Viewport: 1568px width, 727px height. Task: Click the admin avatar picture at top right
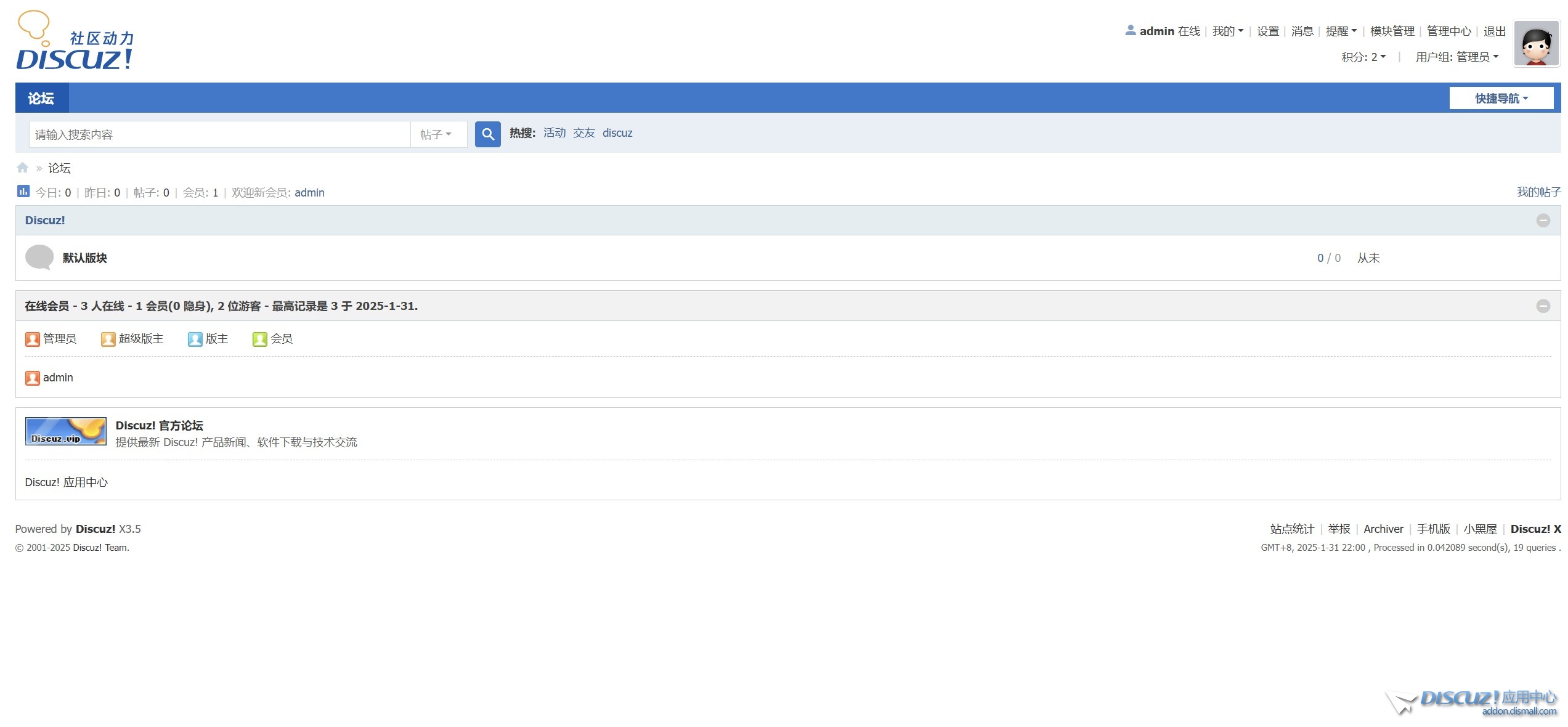1537,43
